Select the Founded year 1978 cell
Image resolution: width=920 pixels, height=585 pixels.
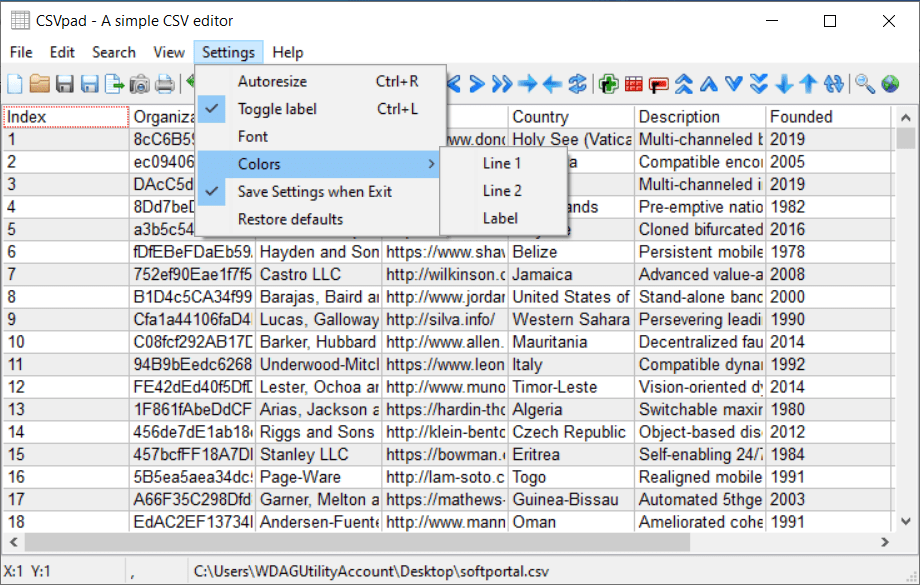click(x=828, y=252)
